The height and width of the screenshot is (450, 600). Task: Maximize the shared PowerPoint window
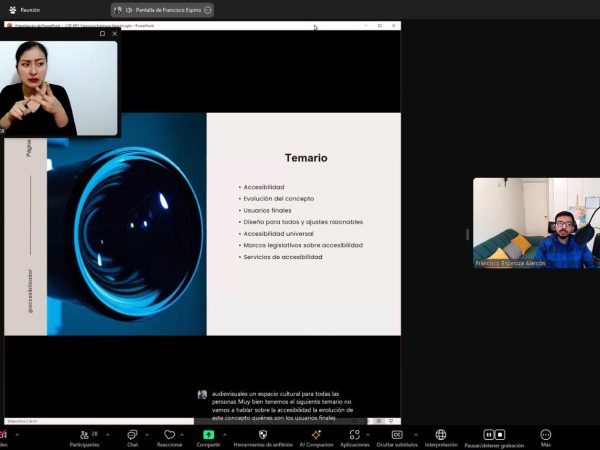pos(380,26)
